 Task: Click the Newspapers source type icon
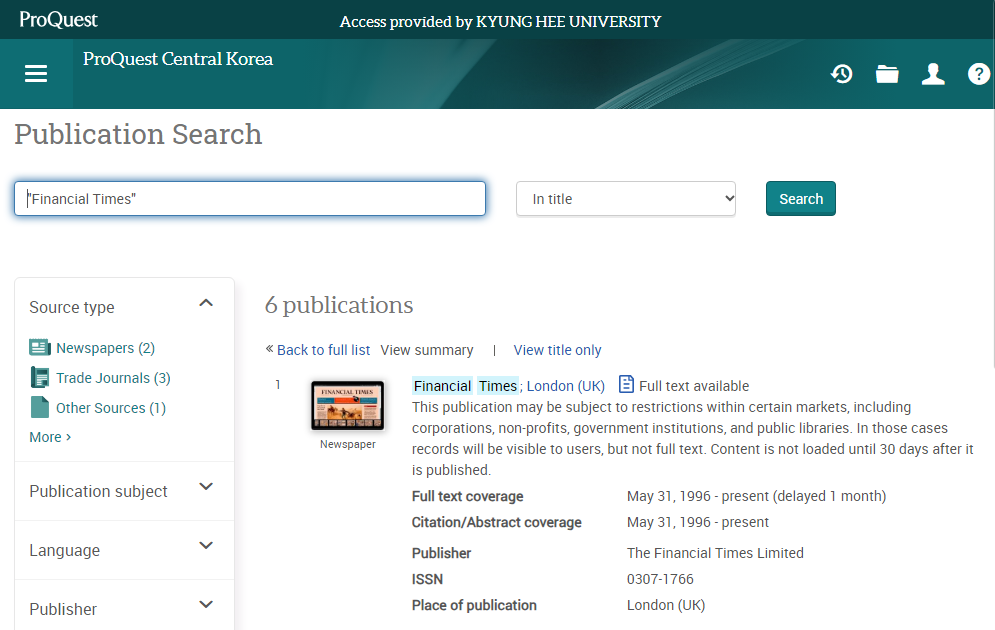[x=39, y=347]
